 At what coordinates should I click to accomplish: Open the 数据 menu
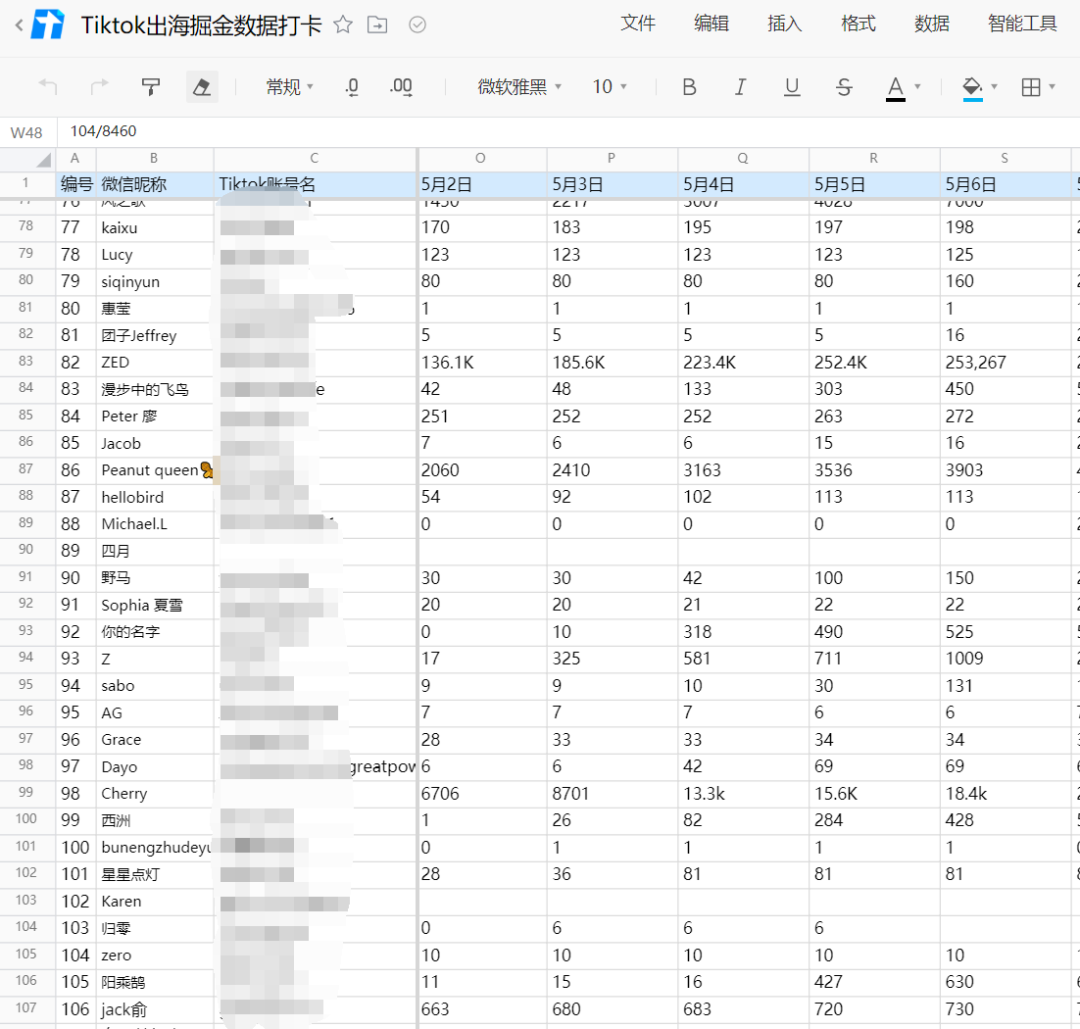click(932, 24)
